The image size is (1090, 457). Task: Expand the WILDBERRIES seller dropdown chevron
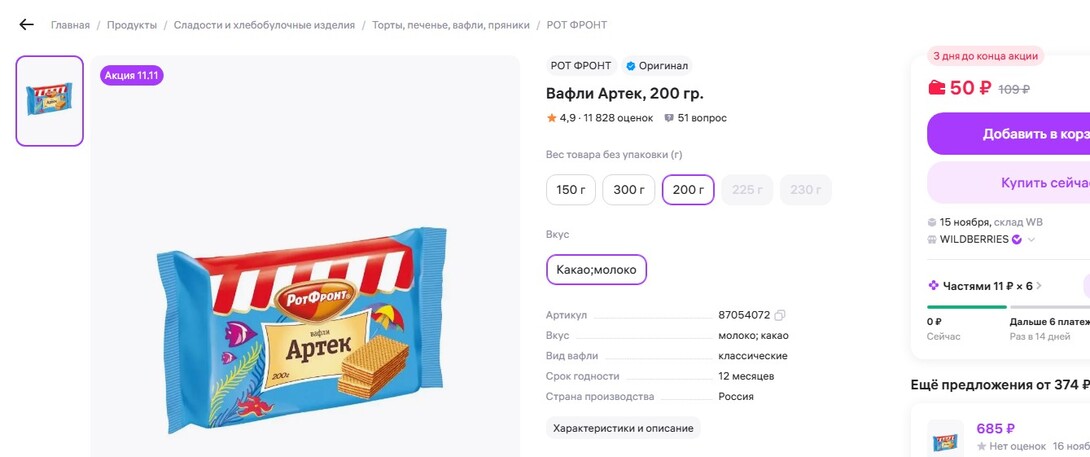coord(1032,240)
